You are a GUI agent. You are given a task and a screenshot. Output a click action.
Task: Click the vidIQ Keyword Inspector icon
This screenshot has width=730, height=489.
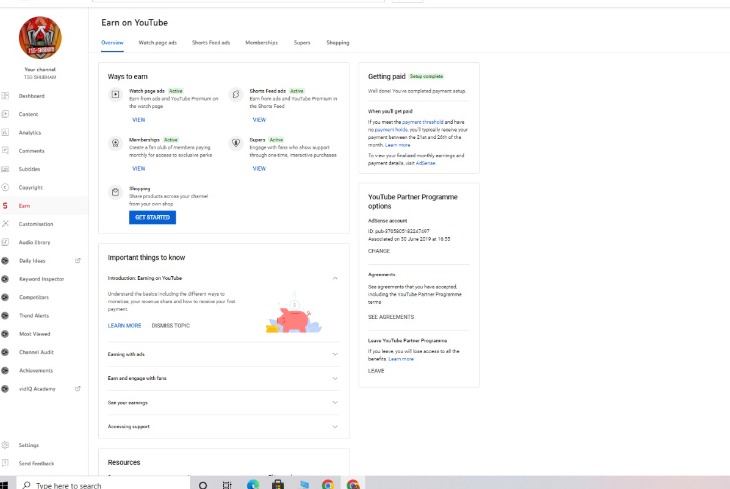click(5, 279)
